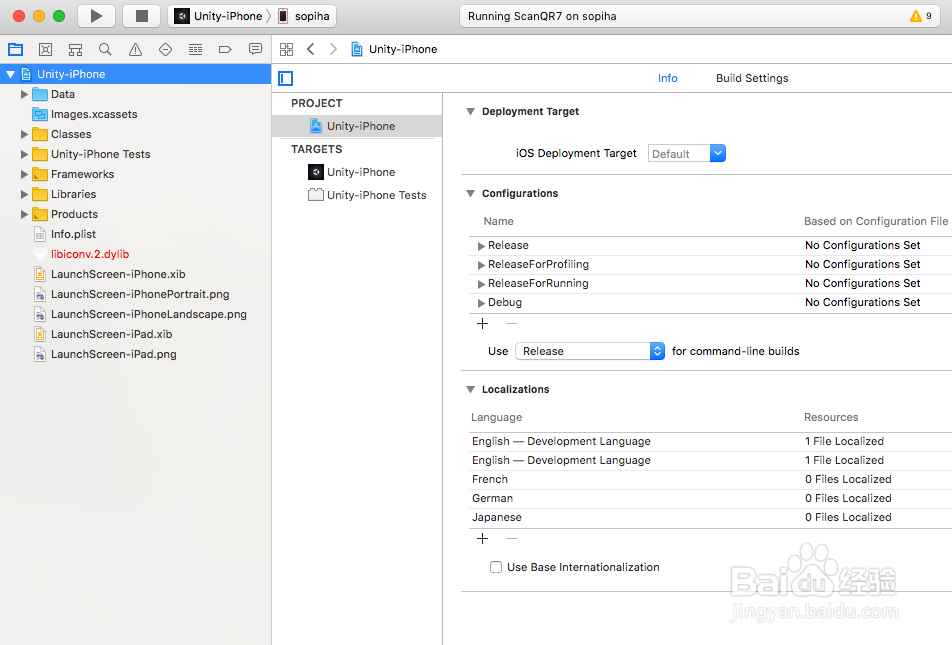The height and width of the screenshot is (645, 952).
Task: Expand the Frameworks group
Action: tap(25, 174)
